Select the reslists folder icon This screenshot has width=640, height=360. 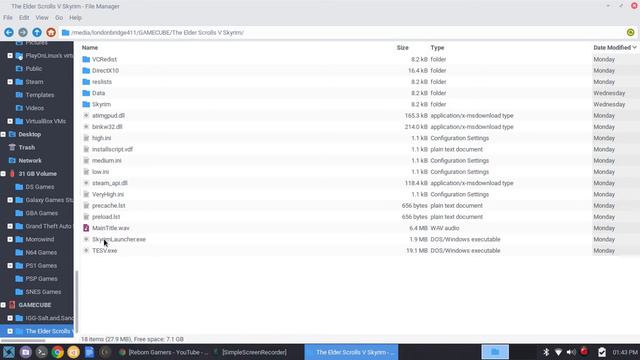click(86, 82)
